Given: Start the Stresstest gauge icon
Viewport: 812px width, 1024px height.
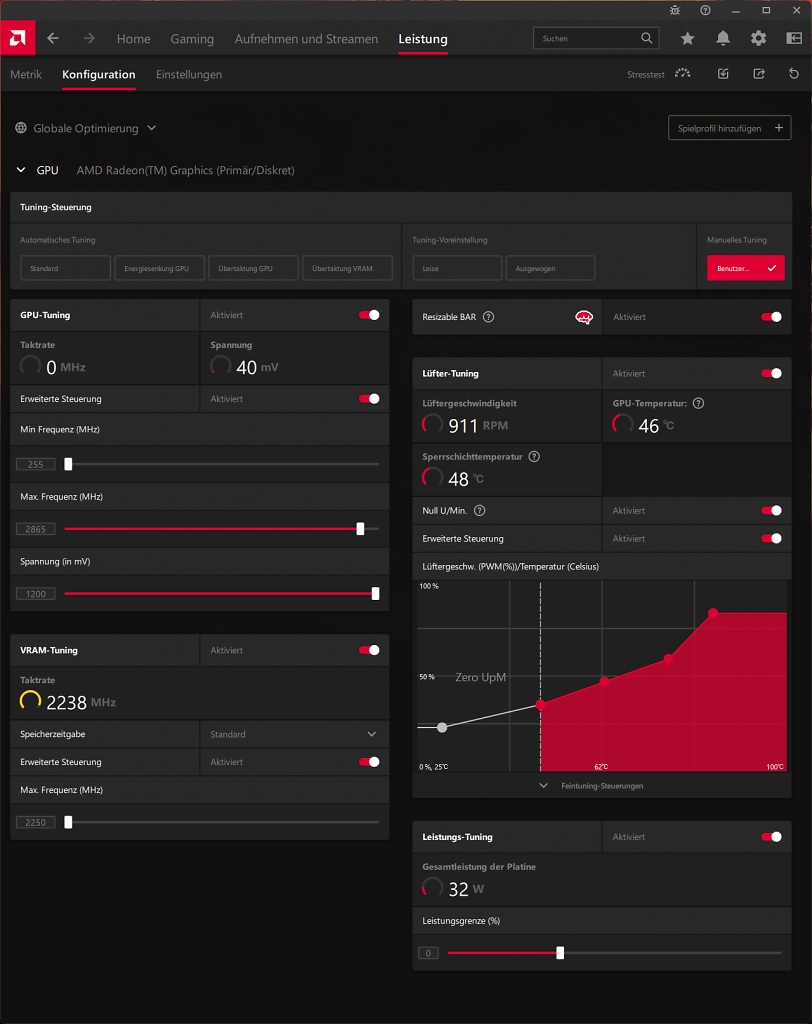Looking at the screenshot, I should 683,74.
